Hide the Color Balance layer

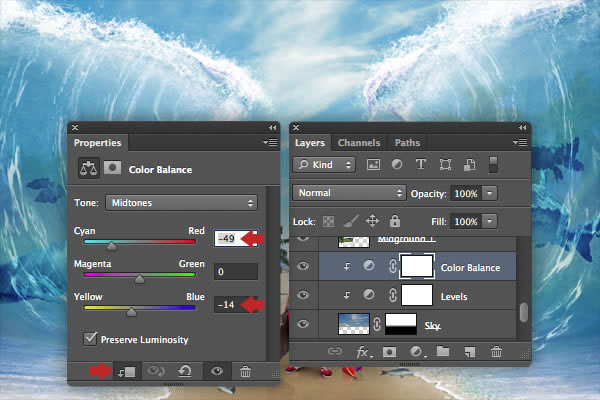tap(303, 266)
